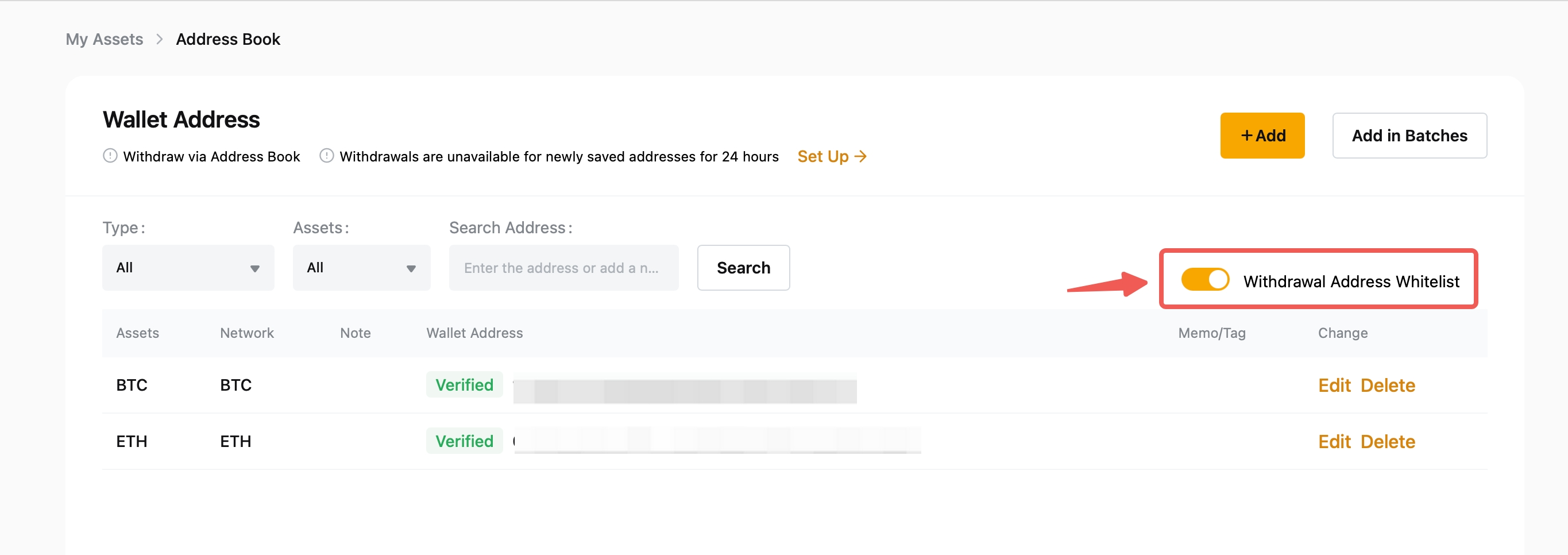
Task: Open the Type filter dropdown
Action: pyautogui.click(x=188, y=268)
